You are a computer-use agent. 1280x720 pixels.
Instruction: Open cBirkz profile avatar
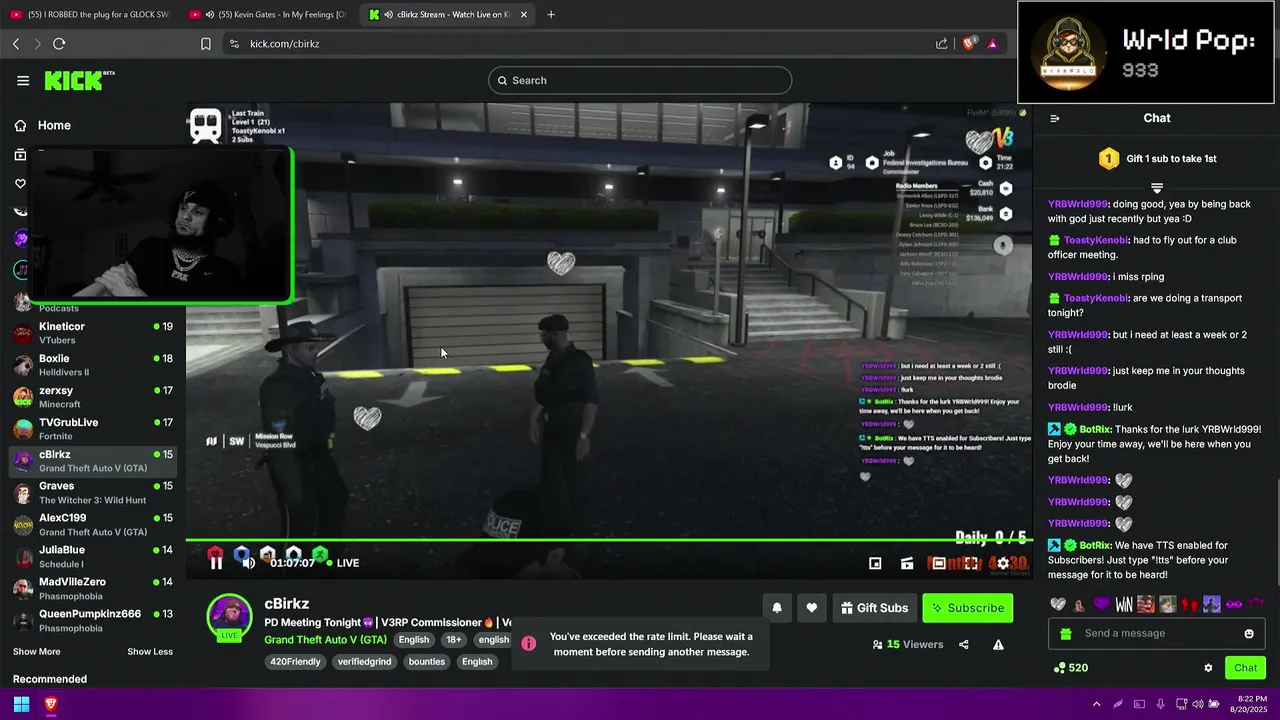pos(229,617)
